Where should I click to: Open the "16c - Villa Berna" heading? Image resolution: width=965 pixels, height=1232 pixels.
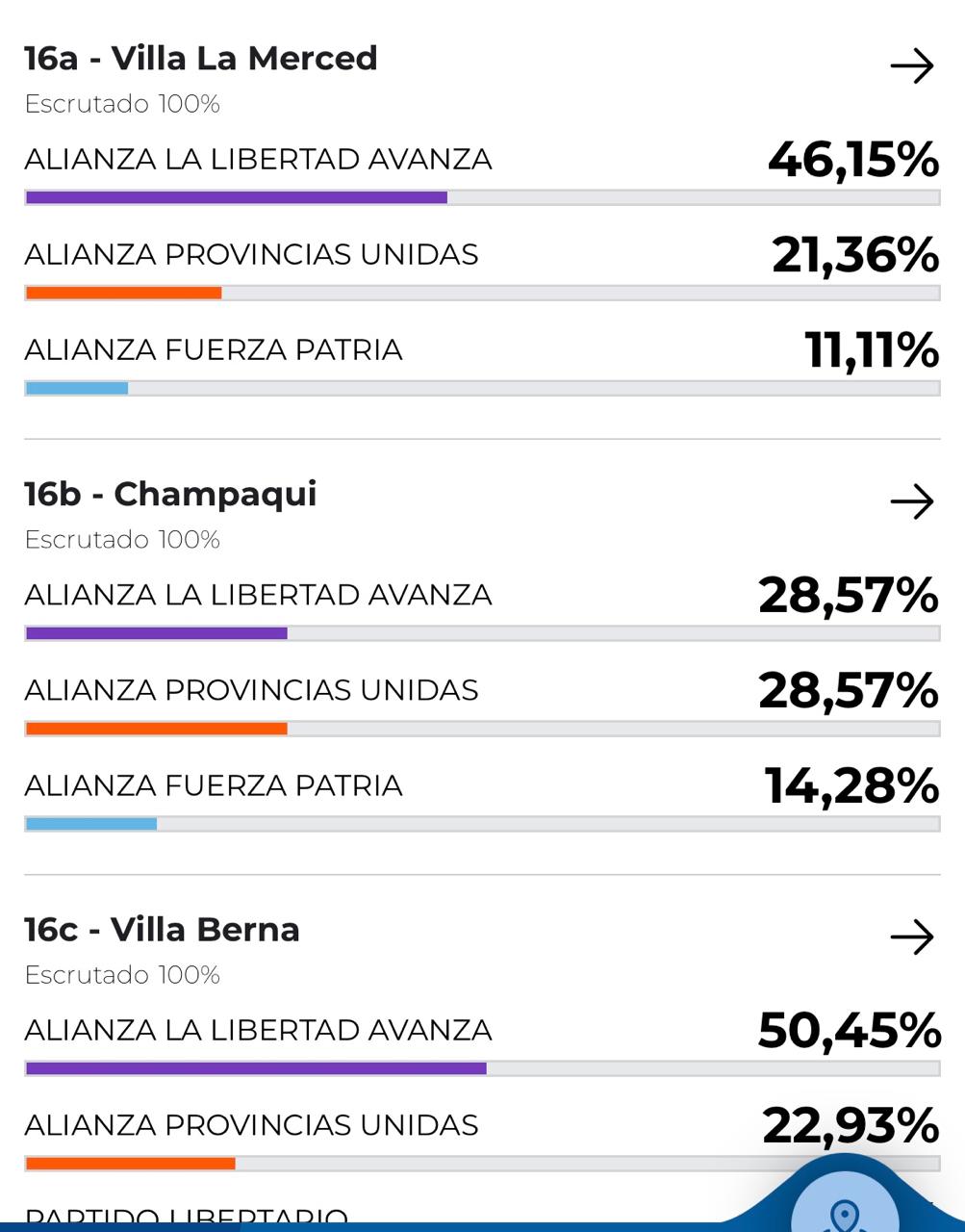tap(162, 930)
